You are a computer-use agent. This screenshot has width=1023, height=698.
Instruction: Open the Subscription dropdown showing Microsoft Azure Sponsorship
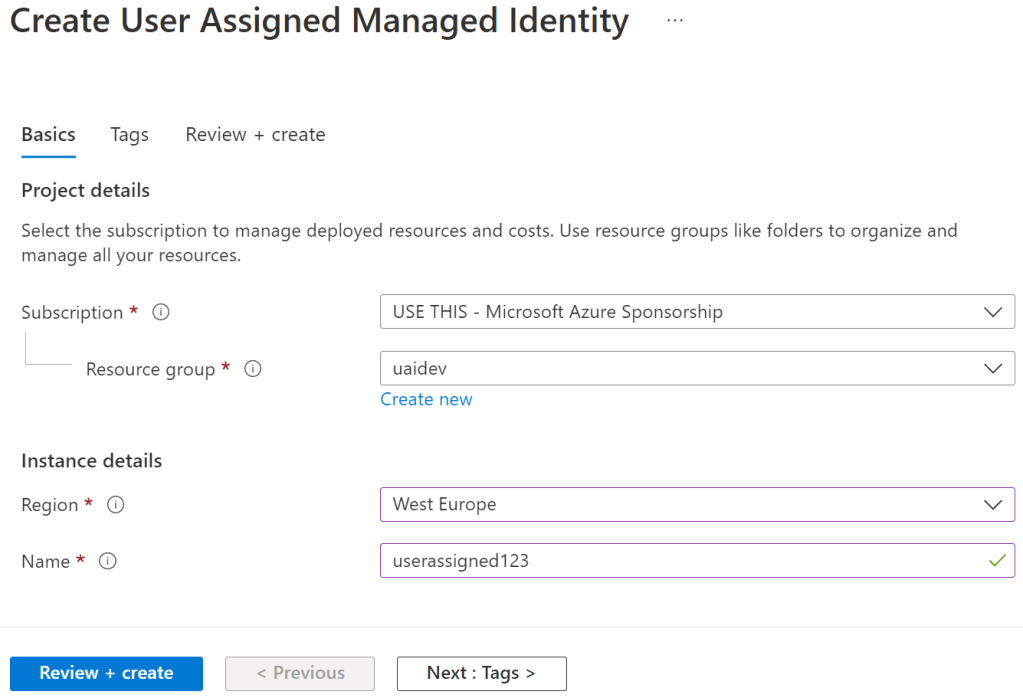tap(680, 312)
